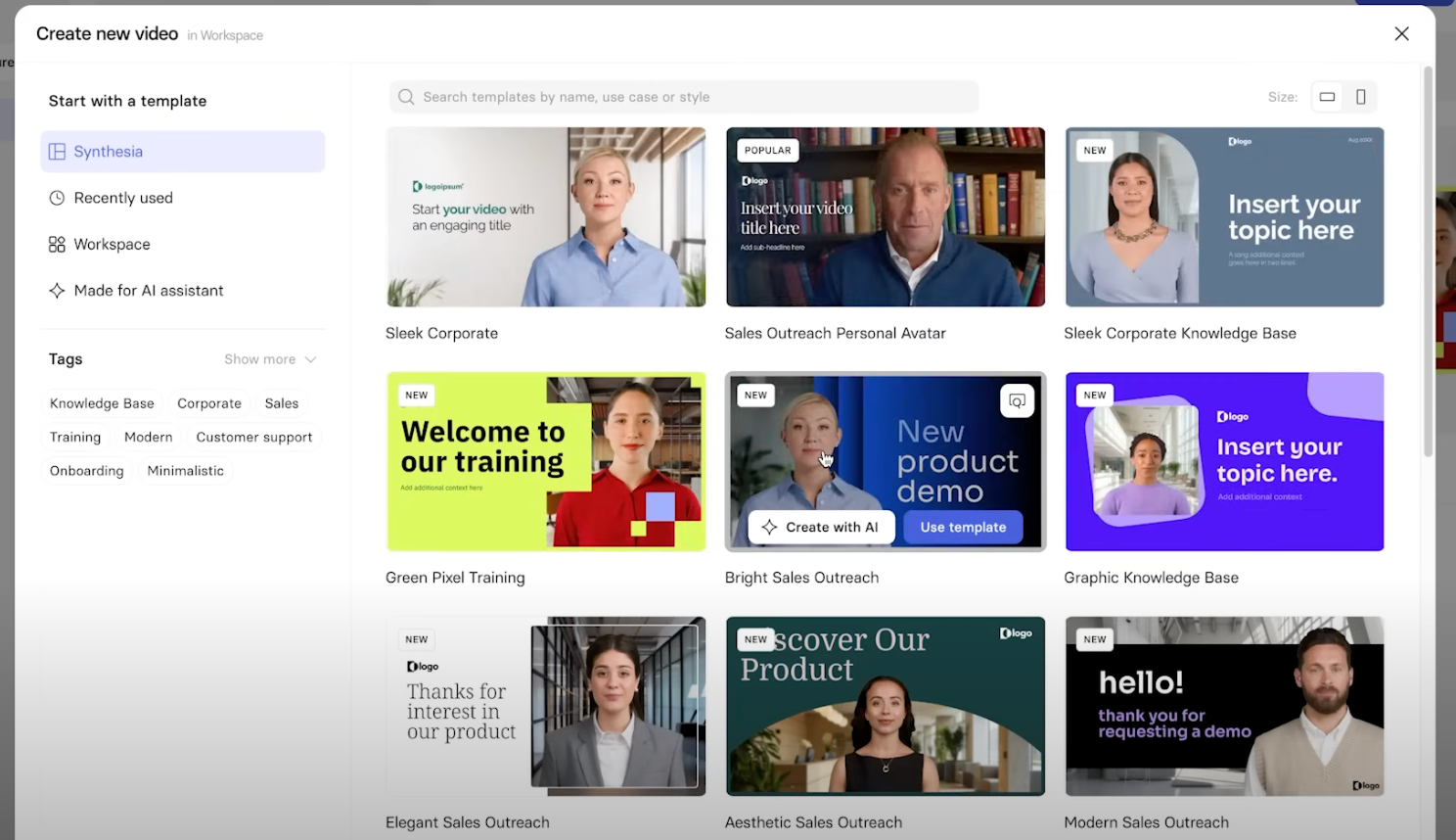
Task: Filter by Sales tag
Action: pos(282,403)
